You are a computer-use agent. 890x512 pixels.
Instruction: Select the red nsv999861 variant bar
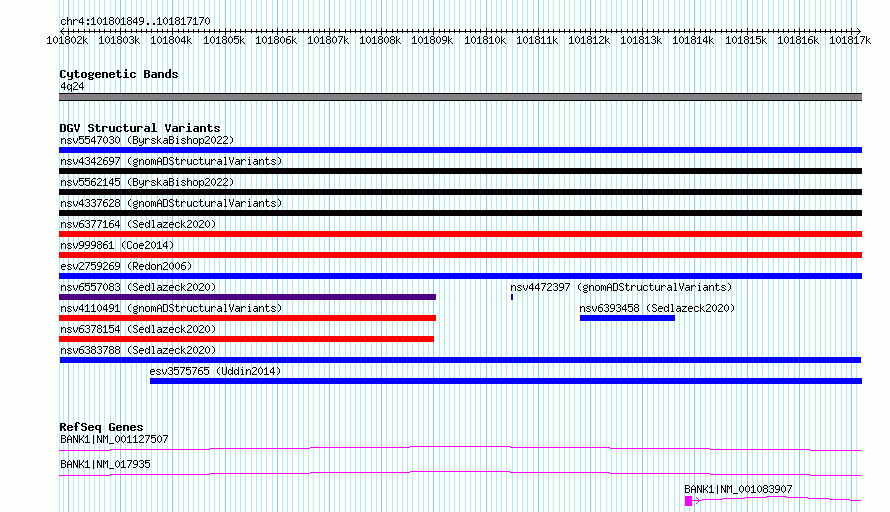click(460, 255)
